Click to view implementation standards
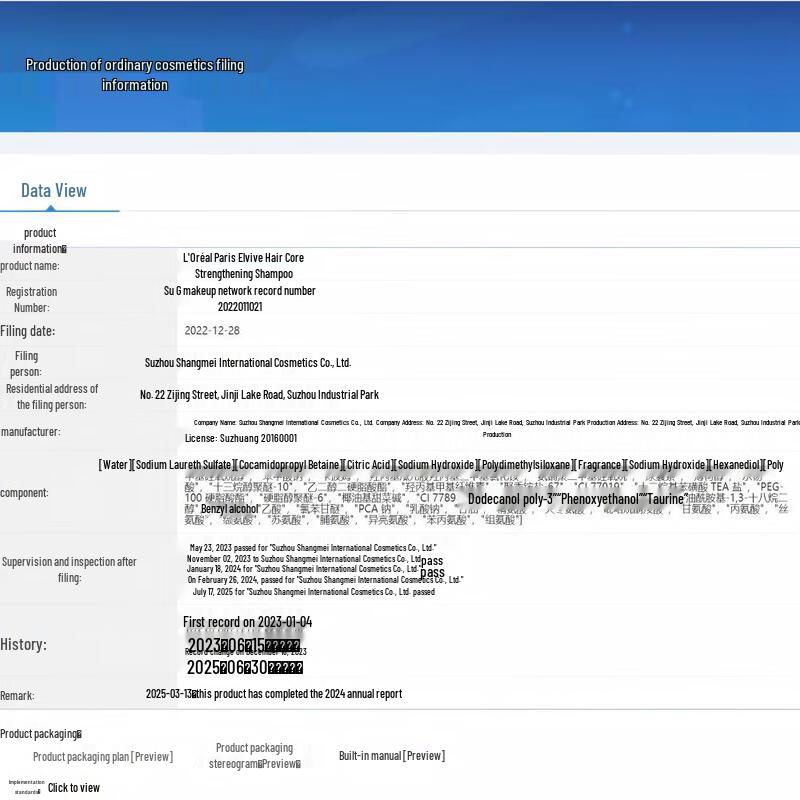 [x=74, y=788]
